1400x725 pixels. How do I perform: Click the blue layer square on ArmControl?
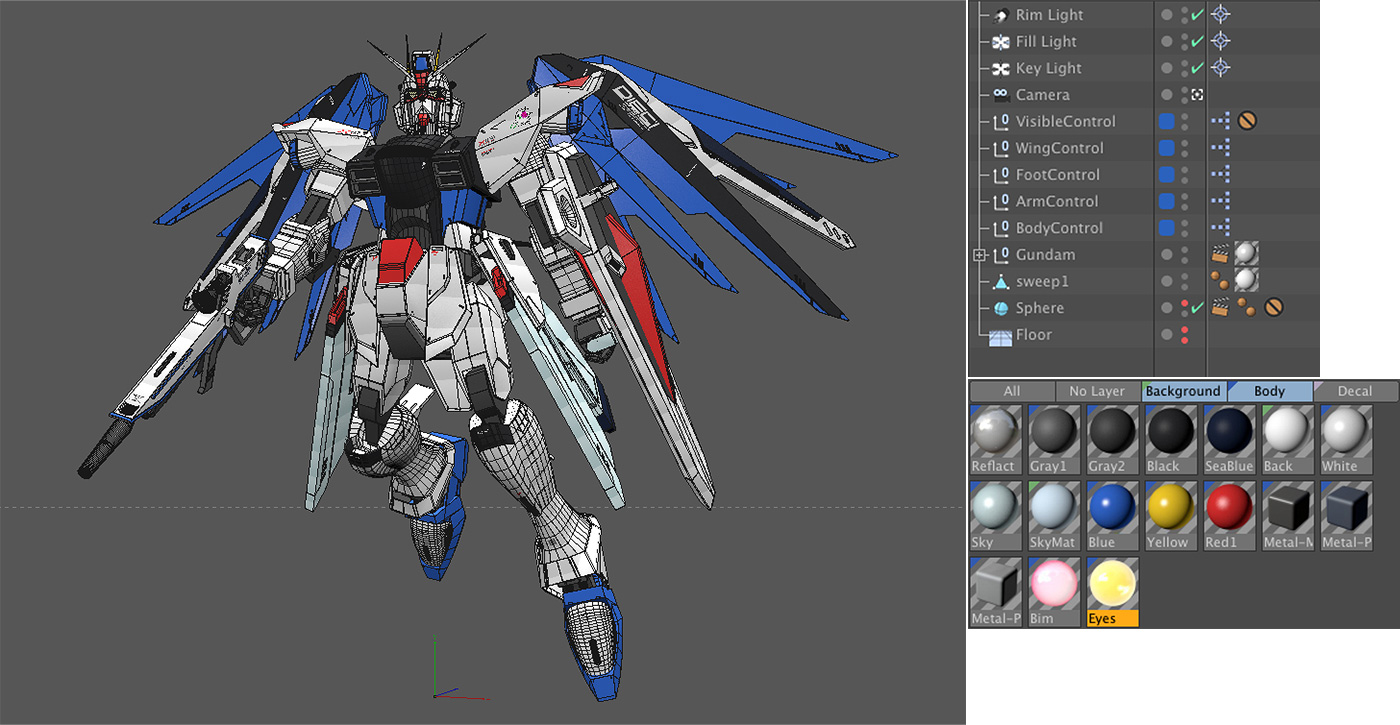coord(1165,201)
